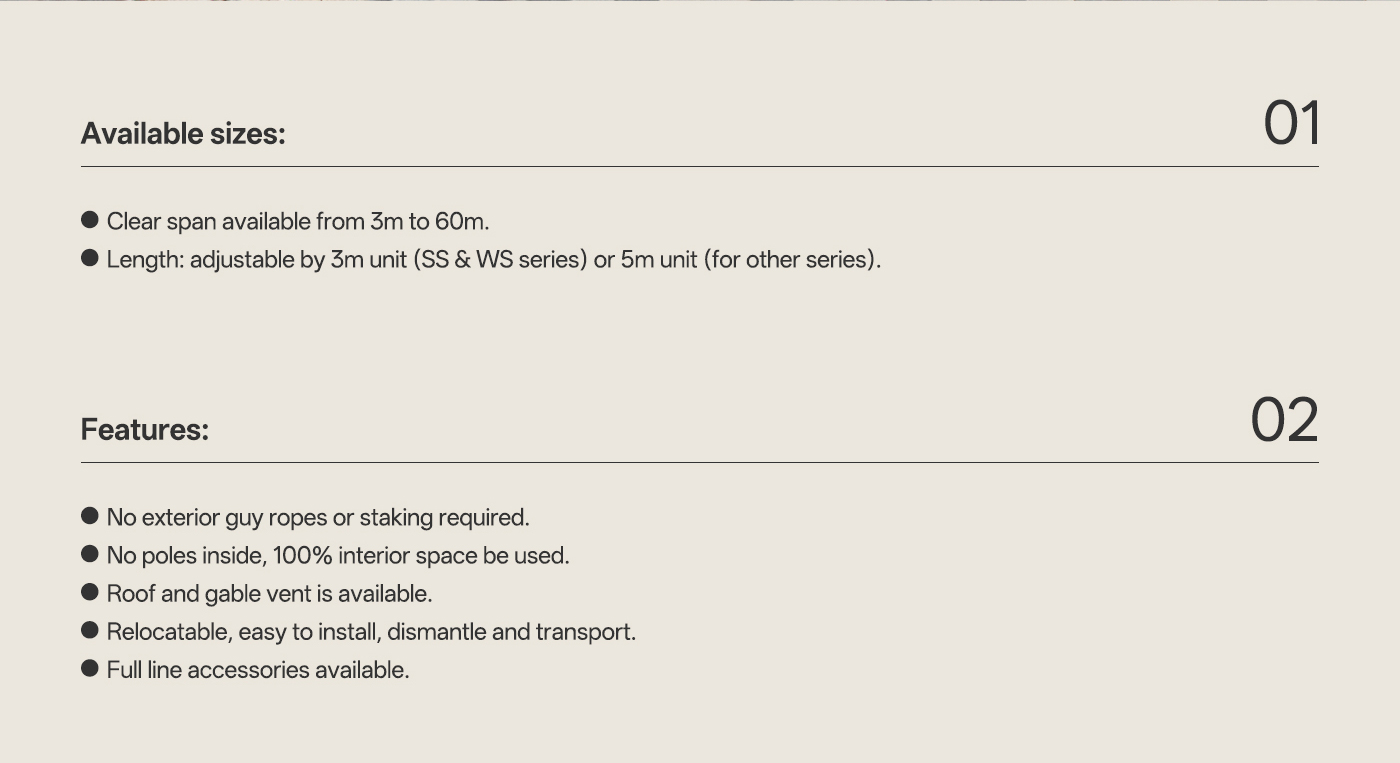Image resolution: width=1400 pixels, height=763 pixels.
Task: Click the divider line under 'Available sizes:'
Action: [700, 166]
